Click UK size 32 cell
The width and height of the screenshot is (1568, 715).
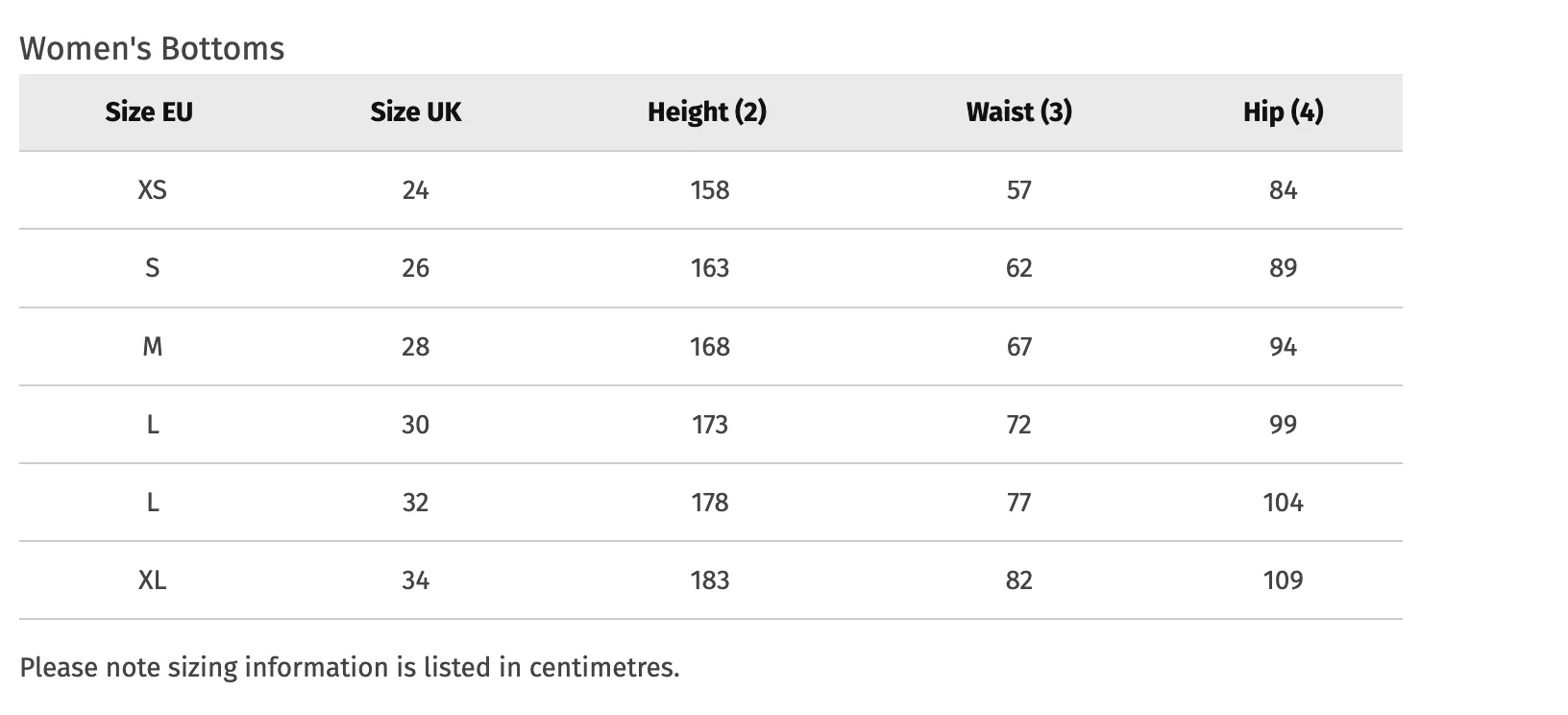click(x=415, y=503)
